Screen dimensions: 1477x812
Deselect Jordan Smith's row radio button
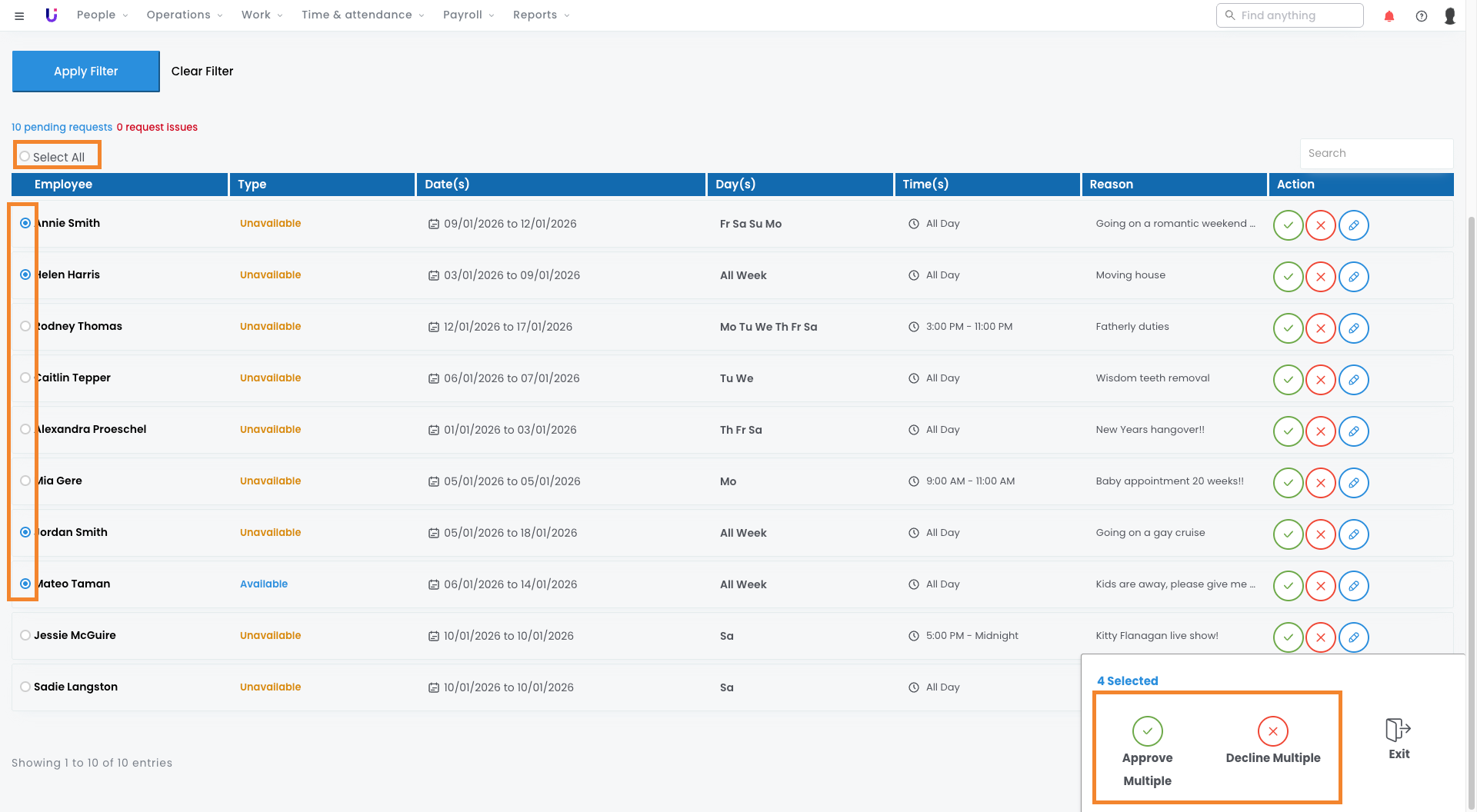[25, 532]
